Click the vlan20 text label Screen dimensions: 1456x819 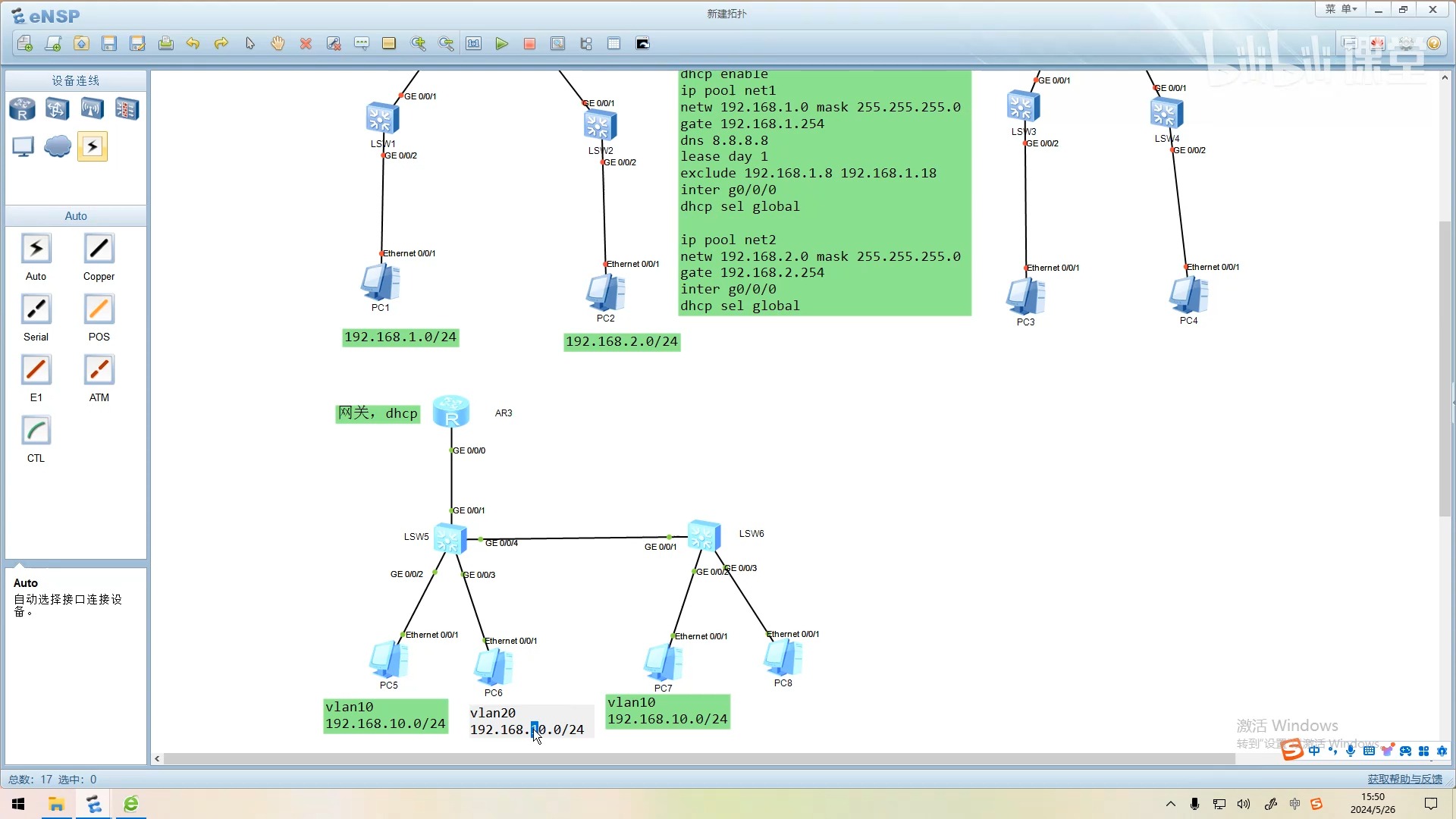pos(493,713)
